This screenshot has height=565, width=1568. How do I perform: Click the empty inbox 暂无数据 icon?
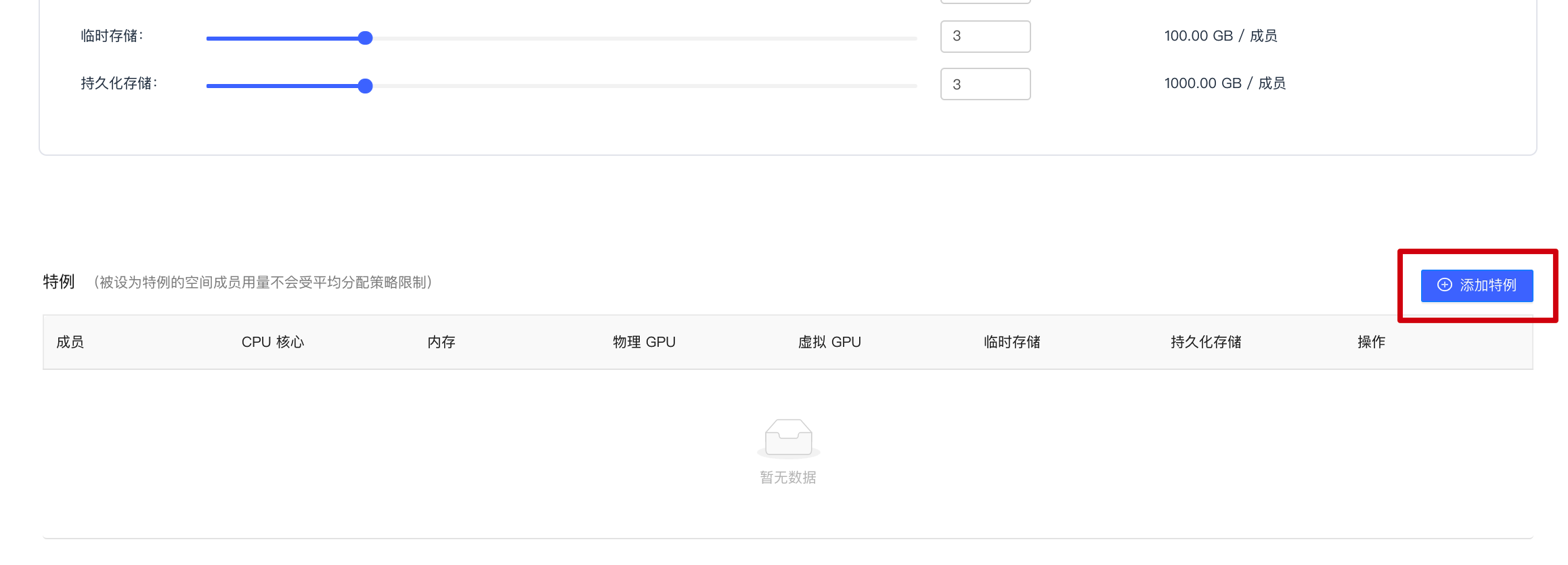pos(788,438)
